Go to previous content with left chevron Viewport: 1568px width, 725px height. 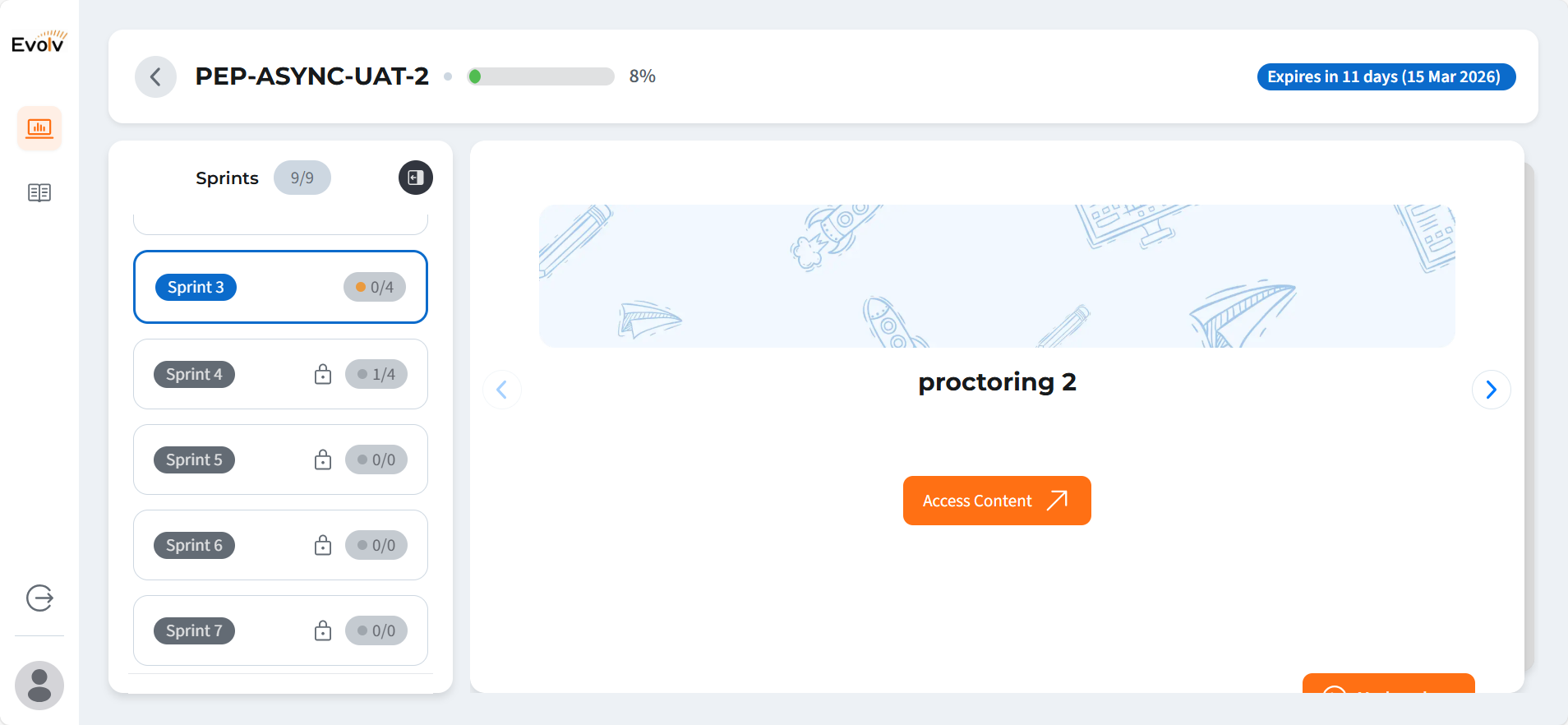[502, 390]
